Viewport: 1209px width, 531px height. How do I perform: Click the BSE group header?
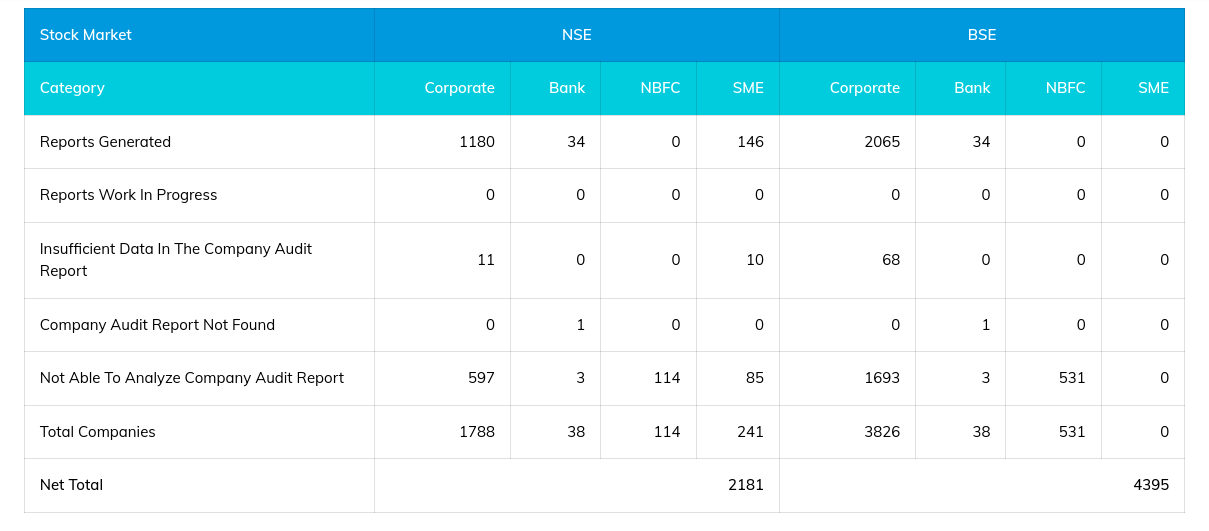(x=982, y=35)
